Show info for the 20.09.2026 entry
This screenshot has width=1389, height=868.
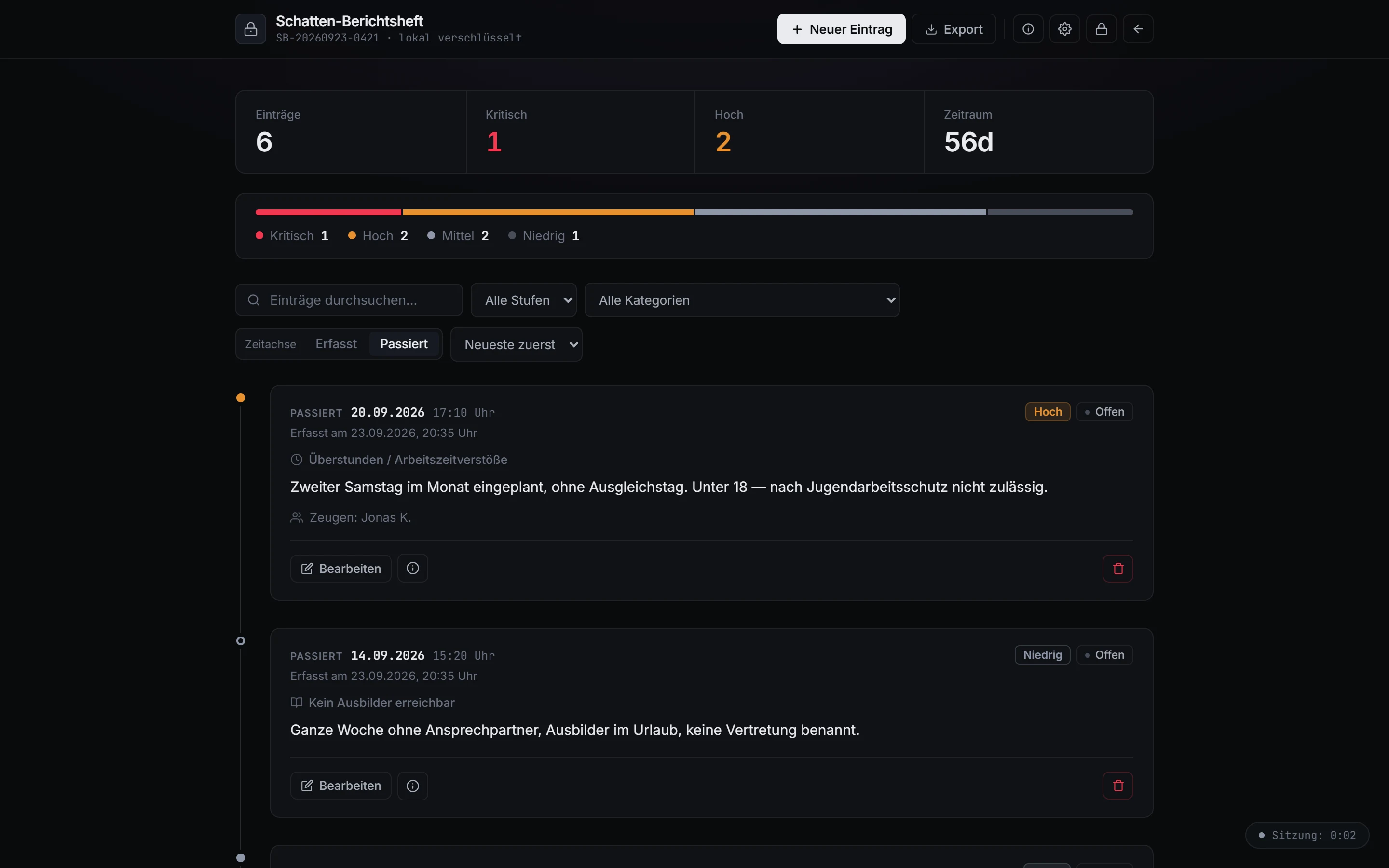(x=413, y=569)
